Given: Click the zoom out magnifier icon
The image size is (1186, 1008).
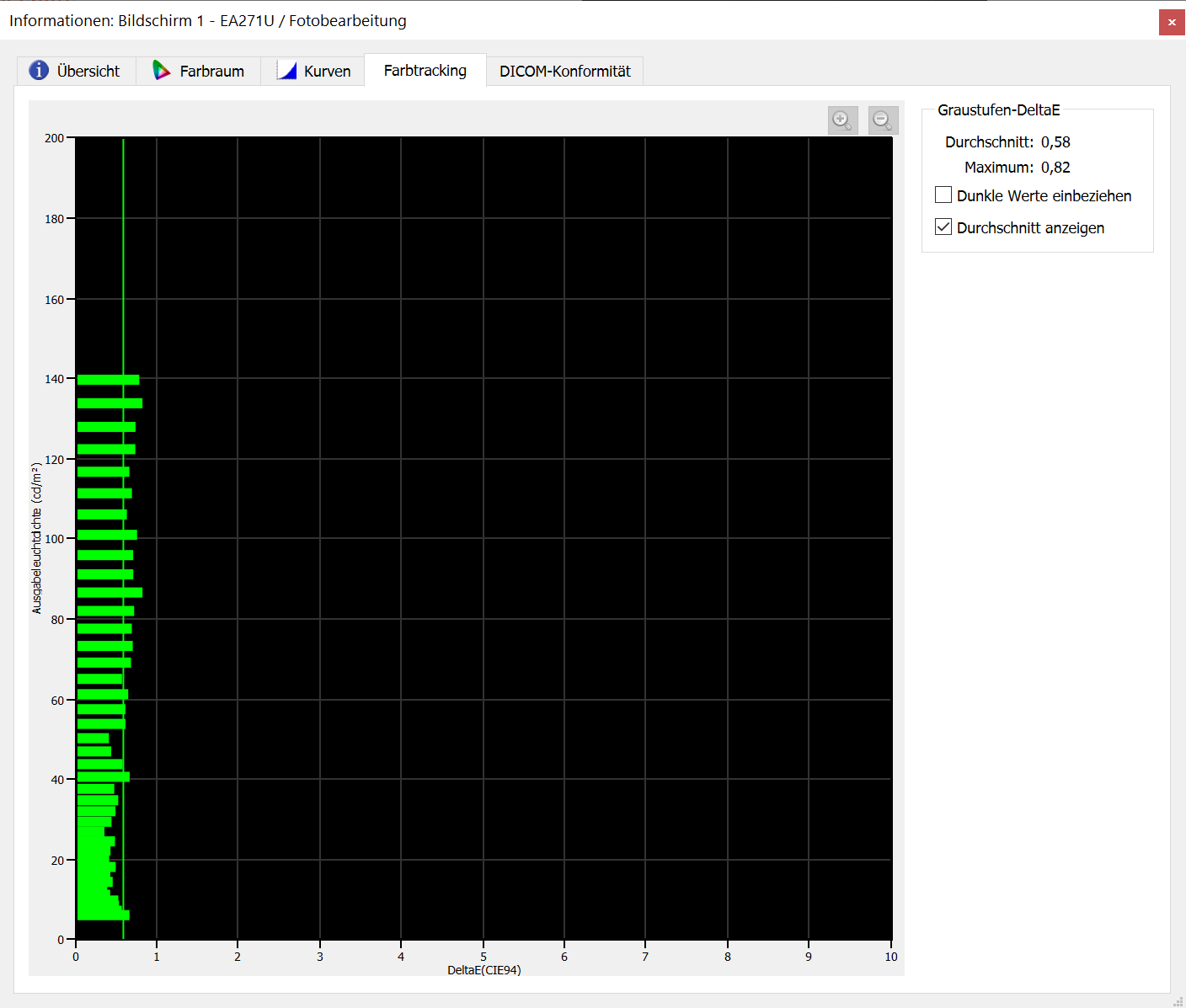Looking at the screenshot, I should [883, 120].
